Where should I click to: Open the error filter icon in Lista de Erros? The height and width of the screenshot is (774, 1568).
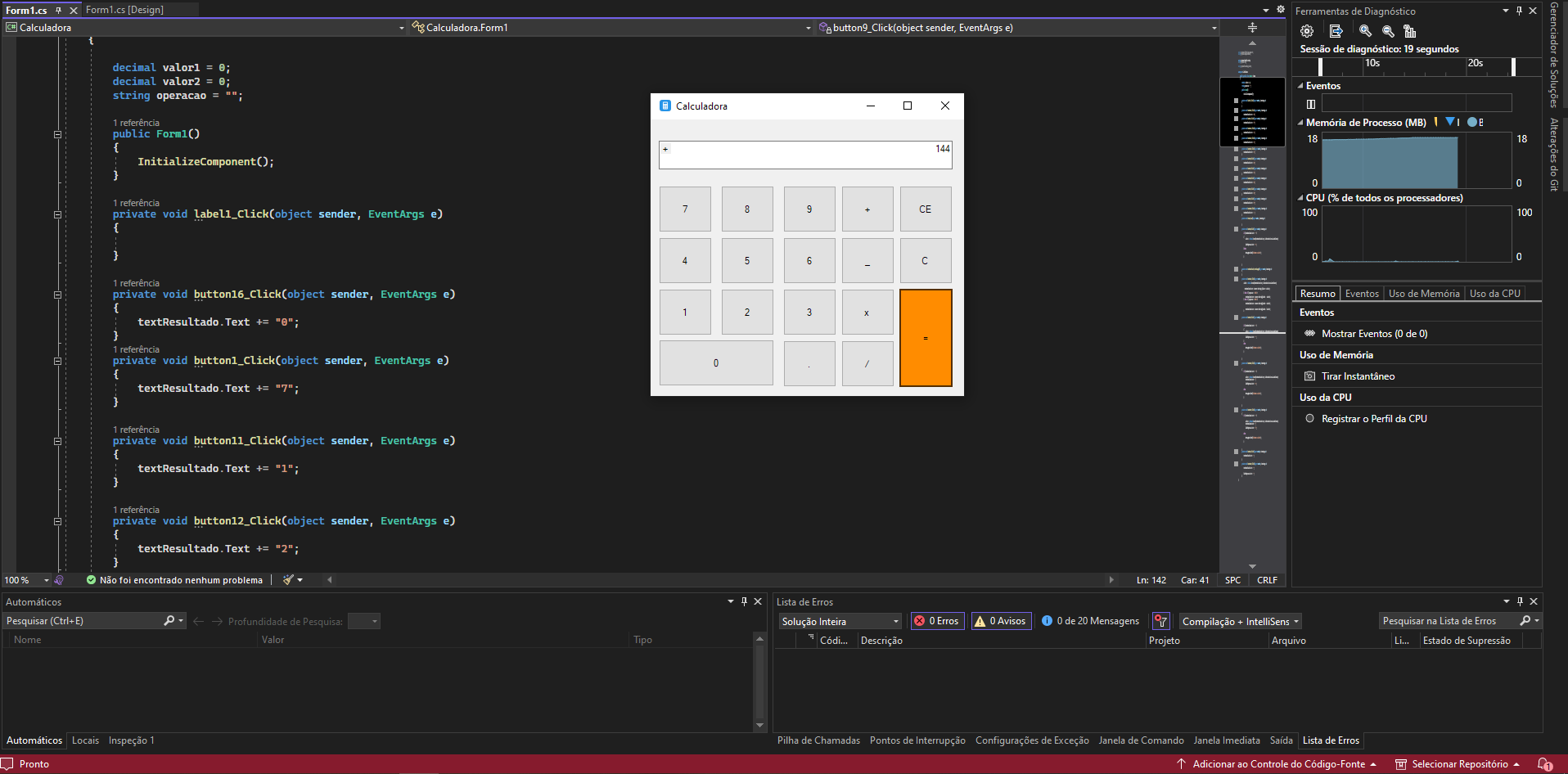1160,620
